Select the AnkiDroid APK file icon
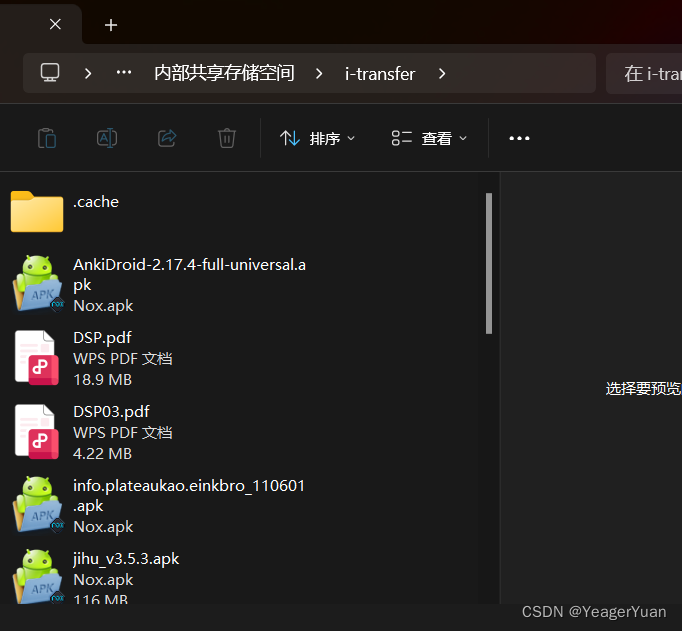The height and width of the screenshot is (631, 682). click(38, 283)
